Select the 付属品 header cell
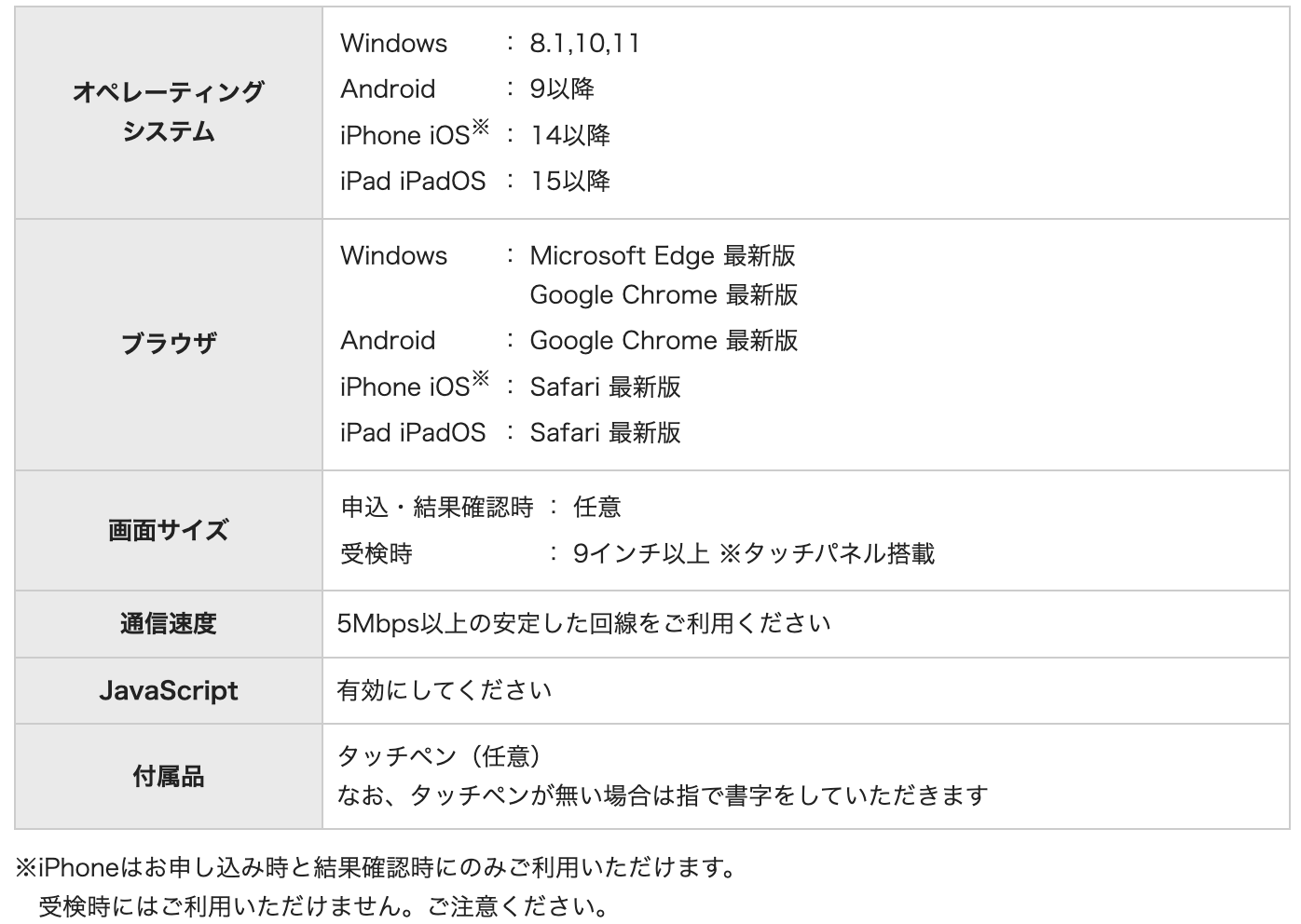Screen dimensions: 1301x924 [169, 777]
